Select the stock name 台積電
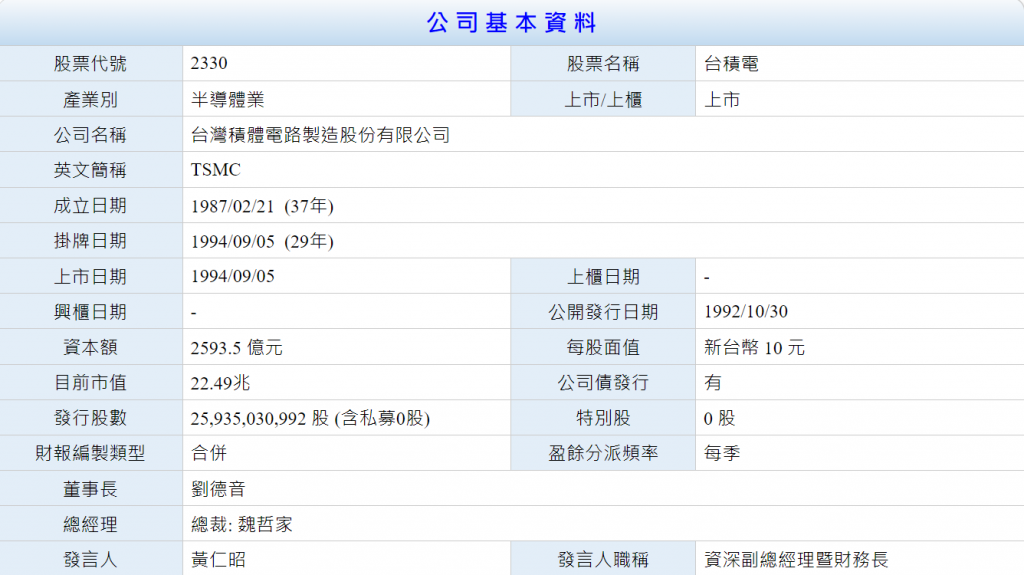Image resolution: width=1024 pixels, height=575 pixels. (x=731, y=64)
